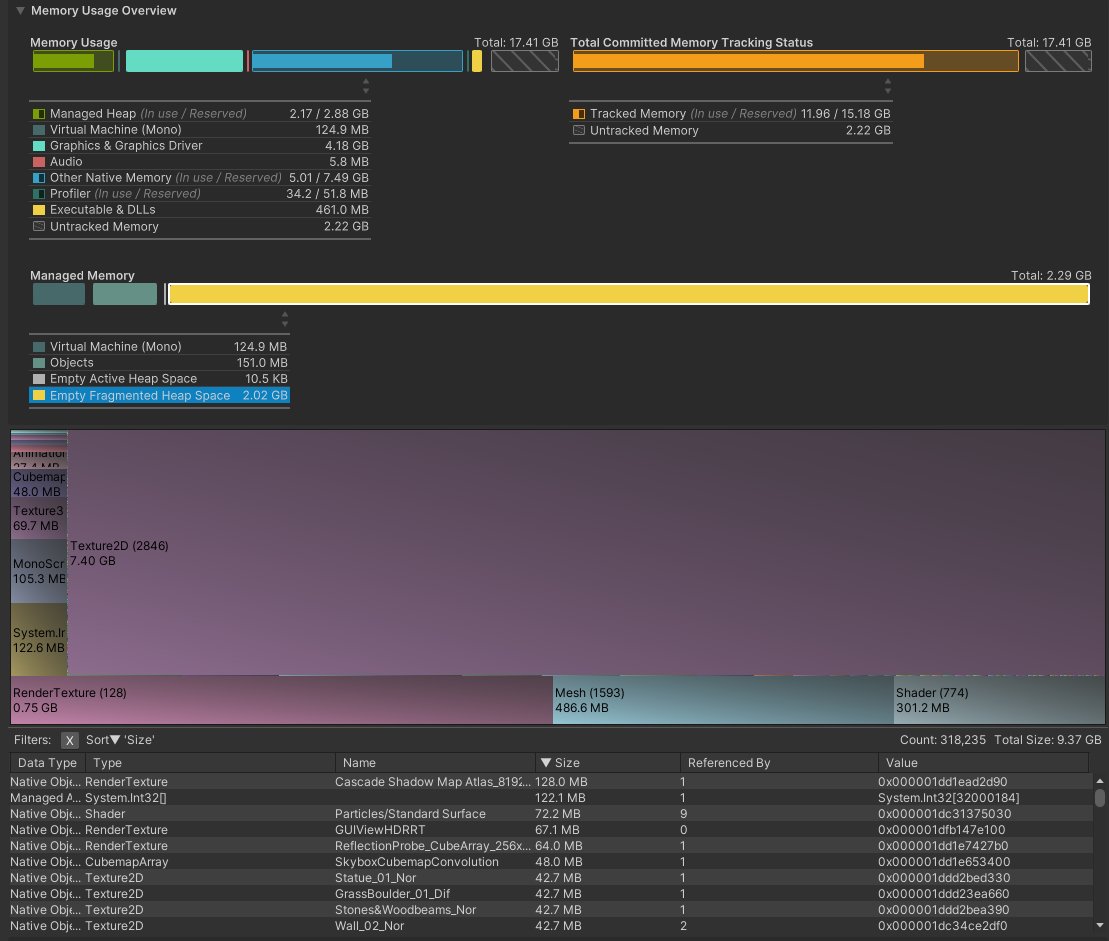The height and width of the screenshot is (941, 1109).
Task: Click the red Audio legend icon
Action: click(37, 161)
